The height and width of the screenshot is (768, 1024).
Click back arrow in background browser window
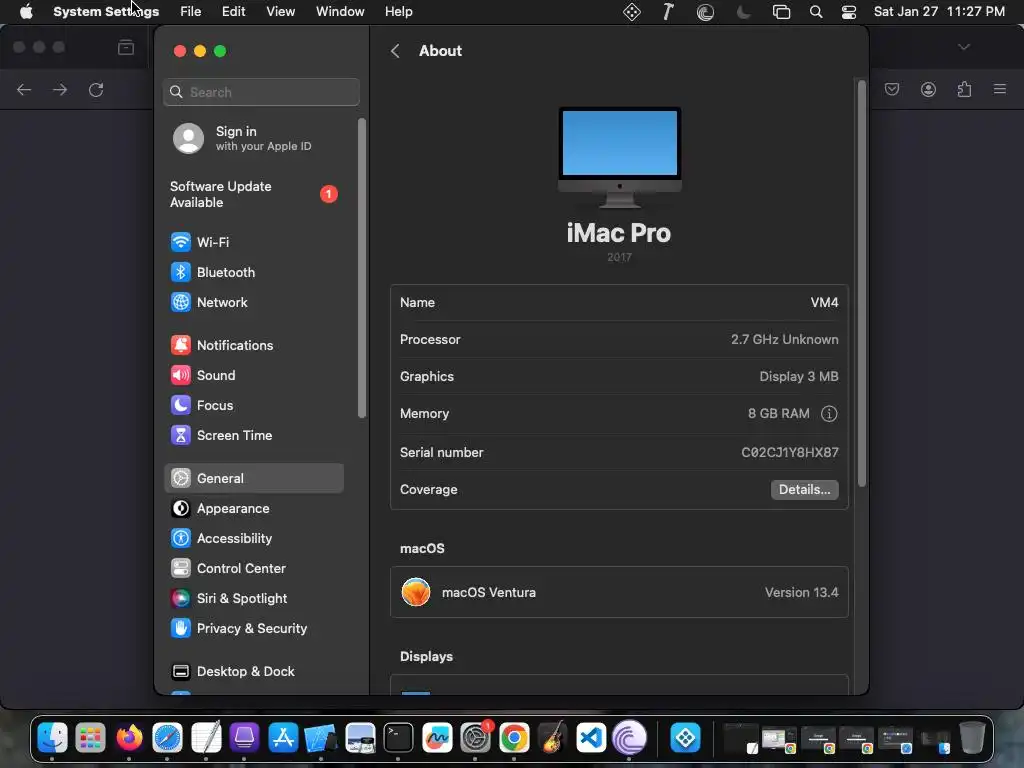click(24, 89)
